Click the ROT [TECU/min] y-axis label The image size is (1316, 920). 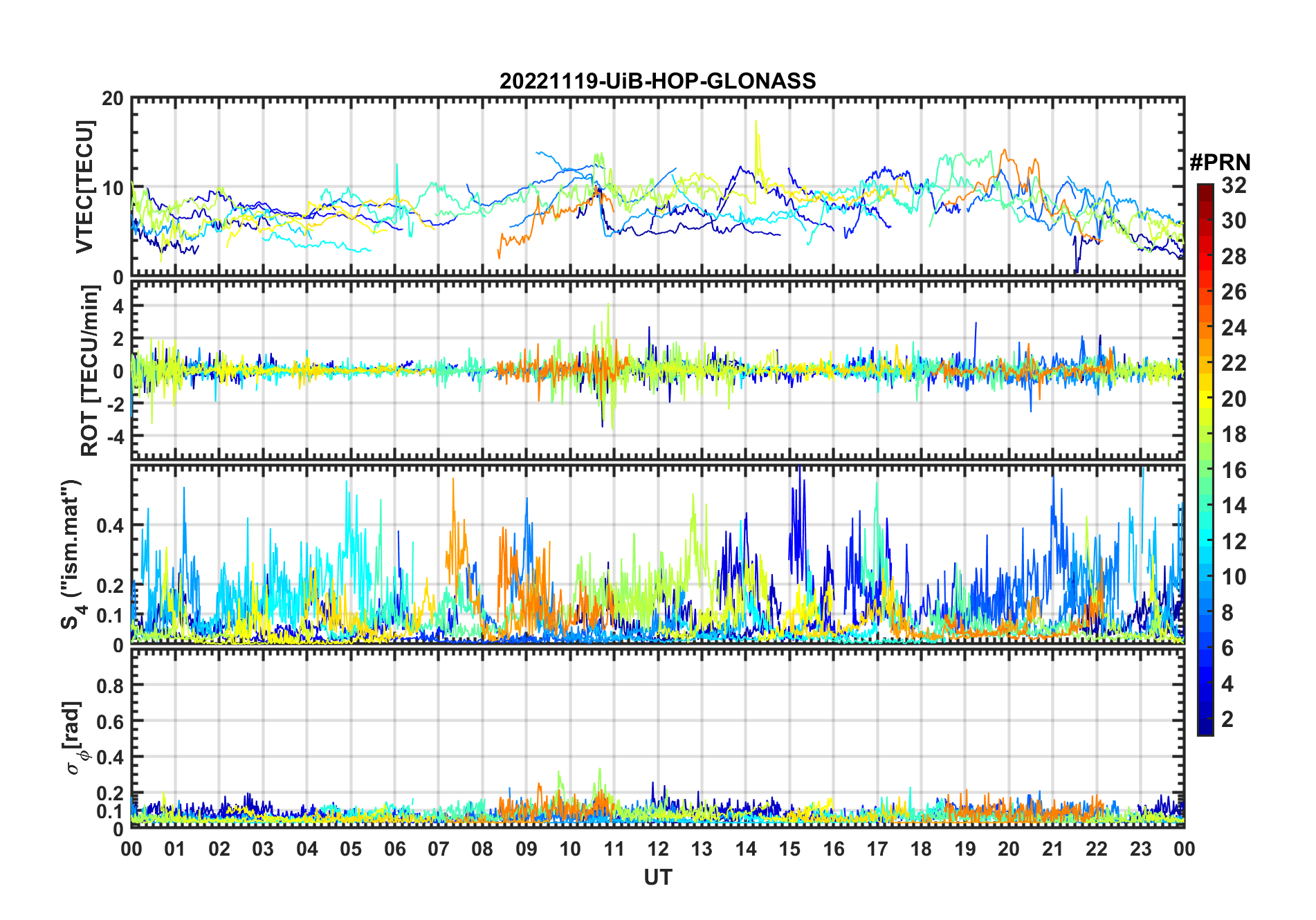point(90,371)
